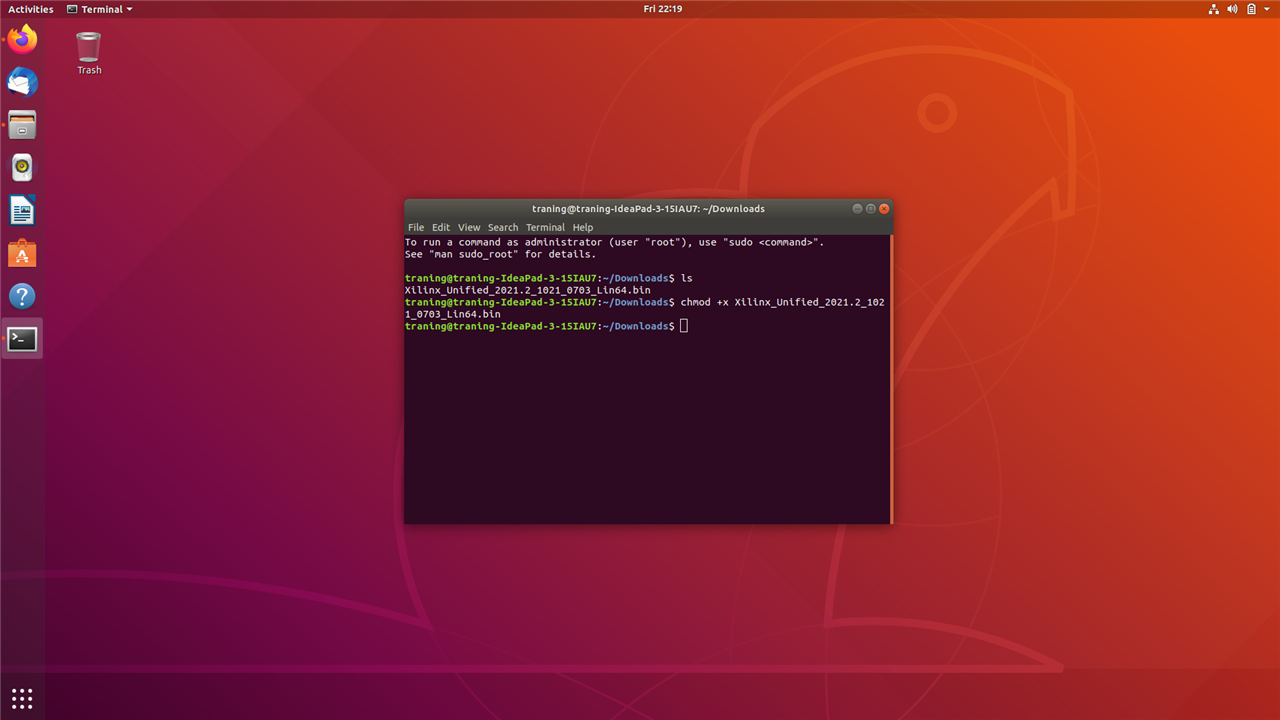
Task: Maximize the Terminal window
Action: click(871, 209)
